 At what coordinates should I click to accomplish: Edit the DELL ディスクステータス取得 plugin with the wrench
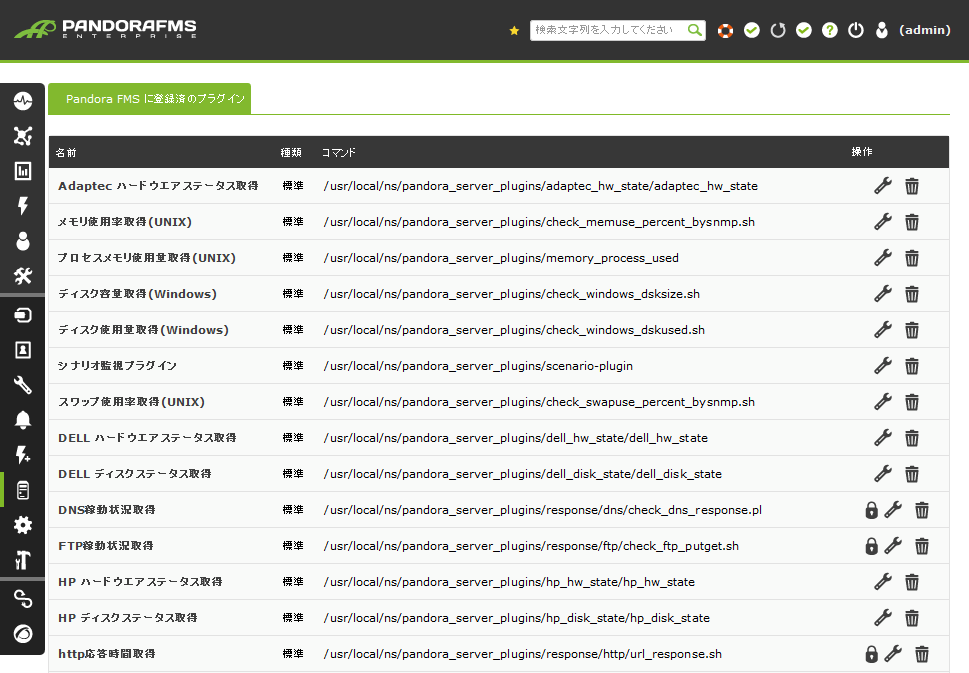(883, 473)
